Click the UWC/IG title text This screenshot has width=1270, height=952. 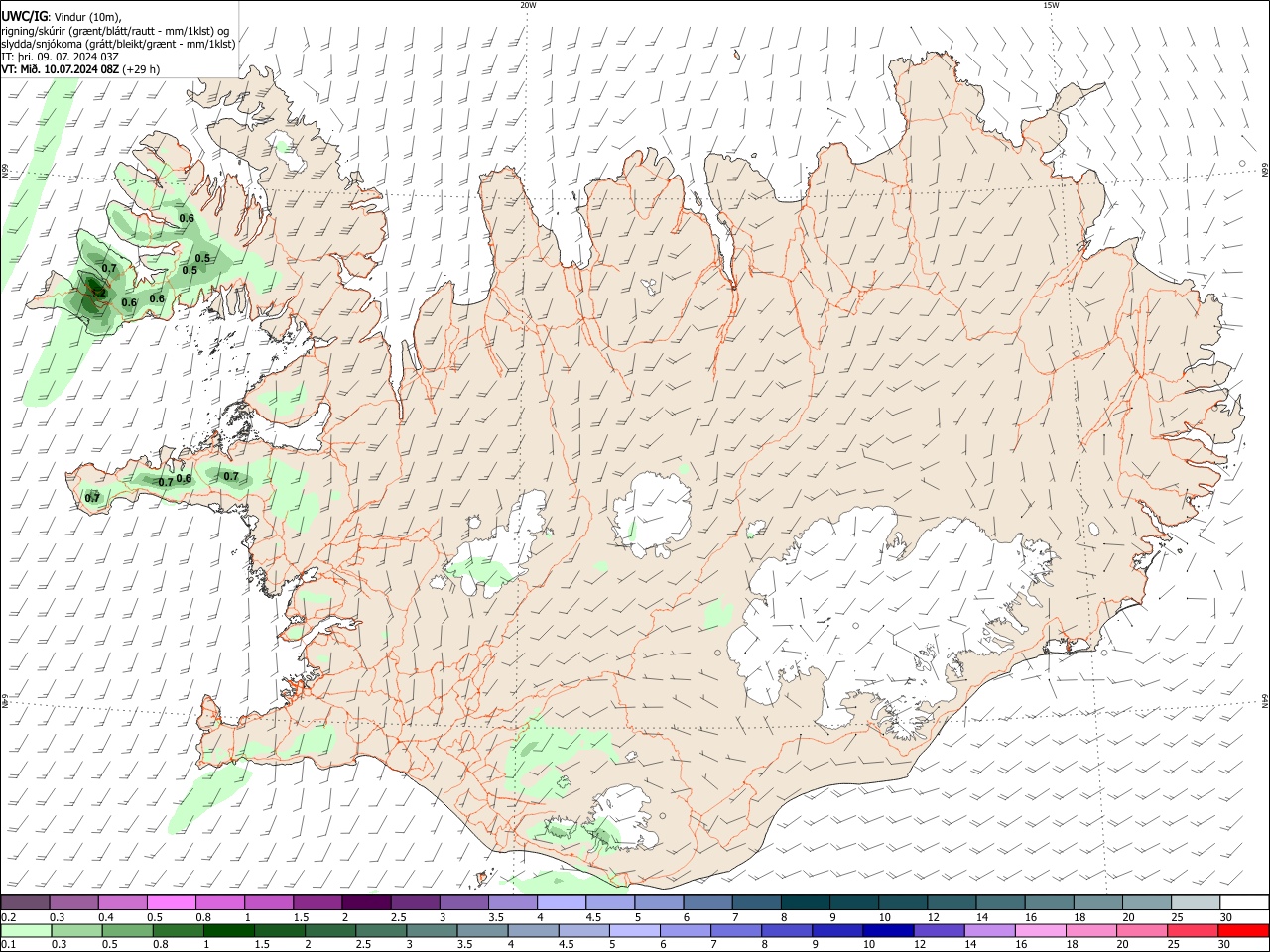[x=25, y=16]
